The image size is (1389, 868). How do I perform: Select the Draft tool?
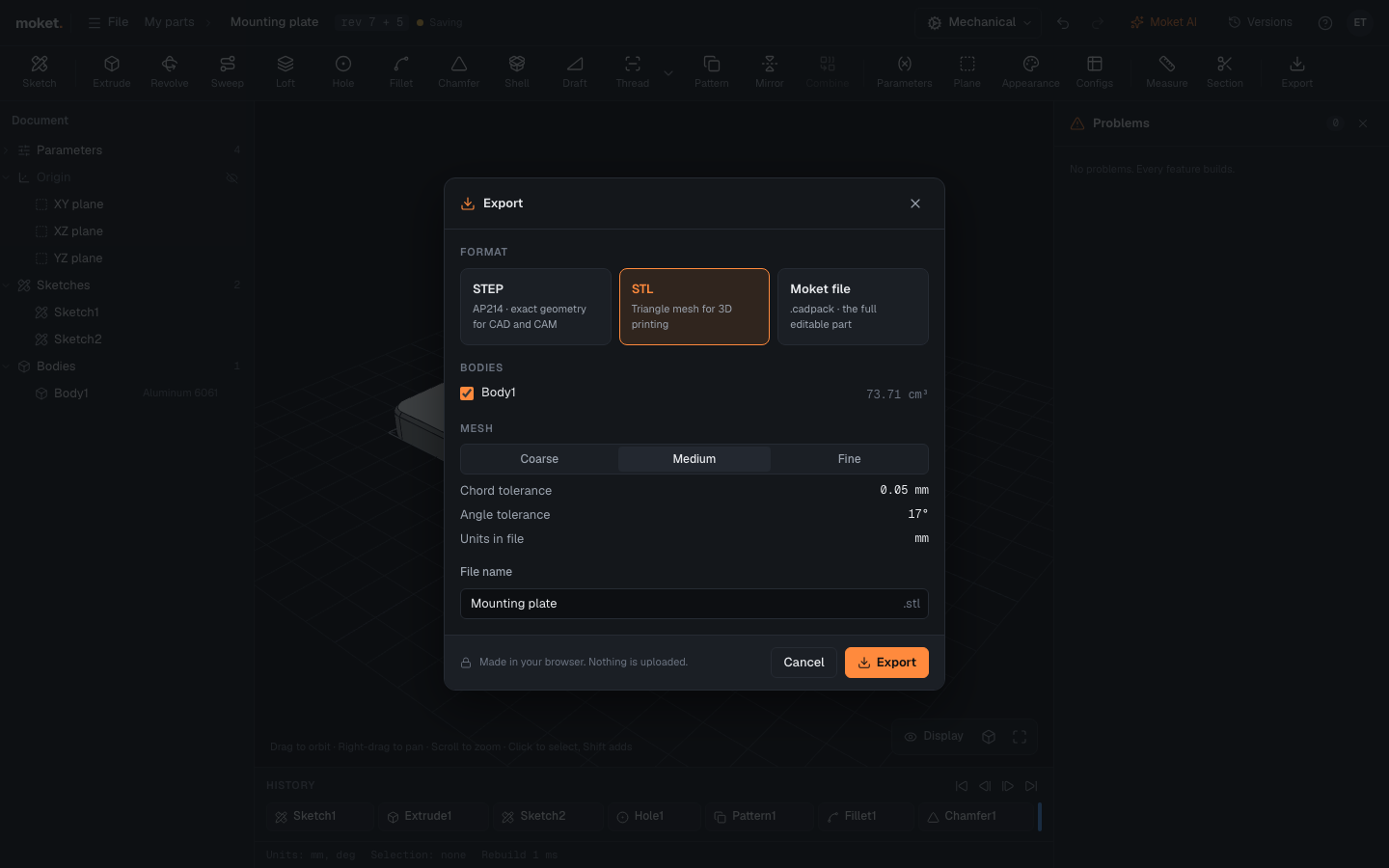575,71
